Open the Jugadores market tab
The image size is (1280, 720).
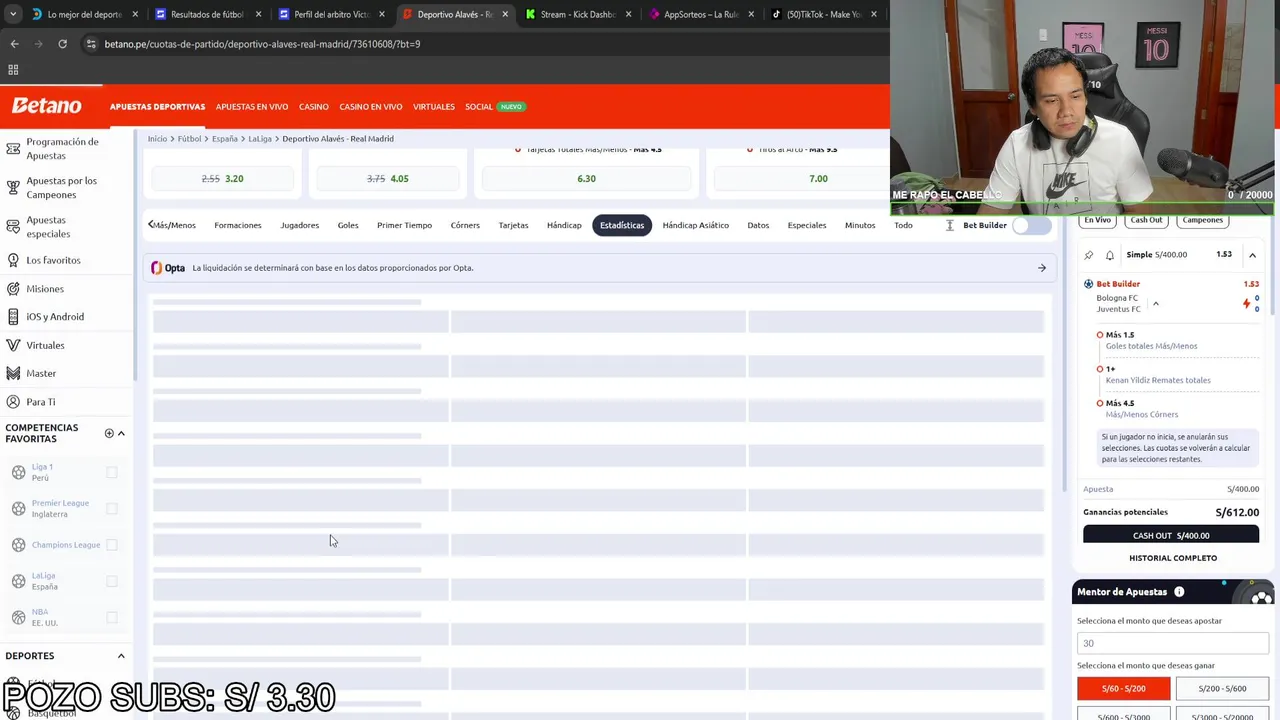point(299,225)
